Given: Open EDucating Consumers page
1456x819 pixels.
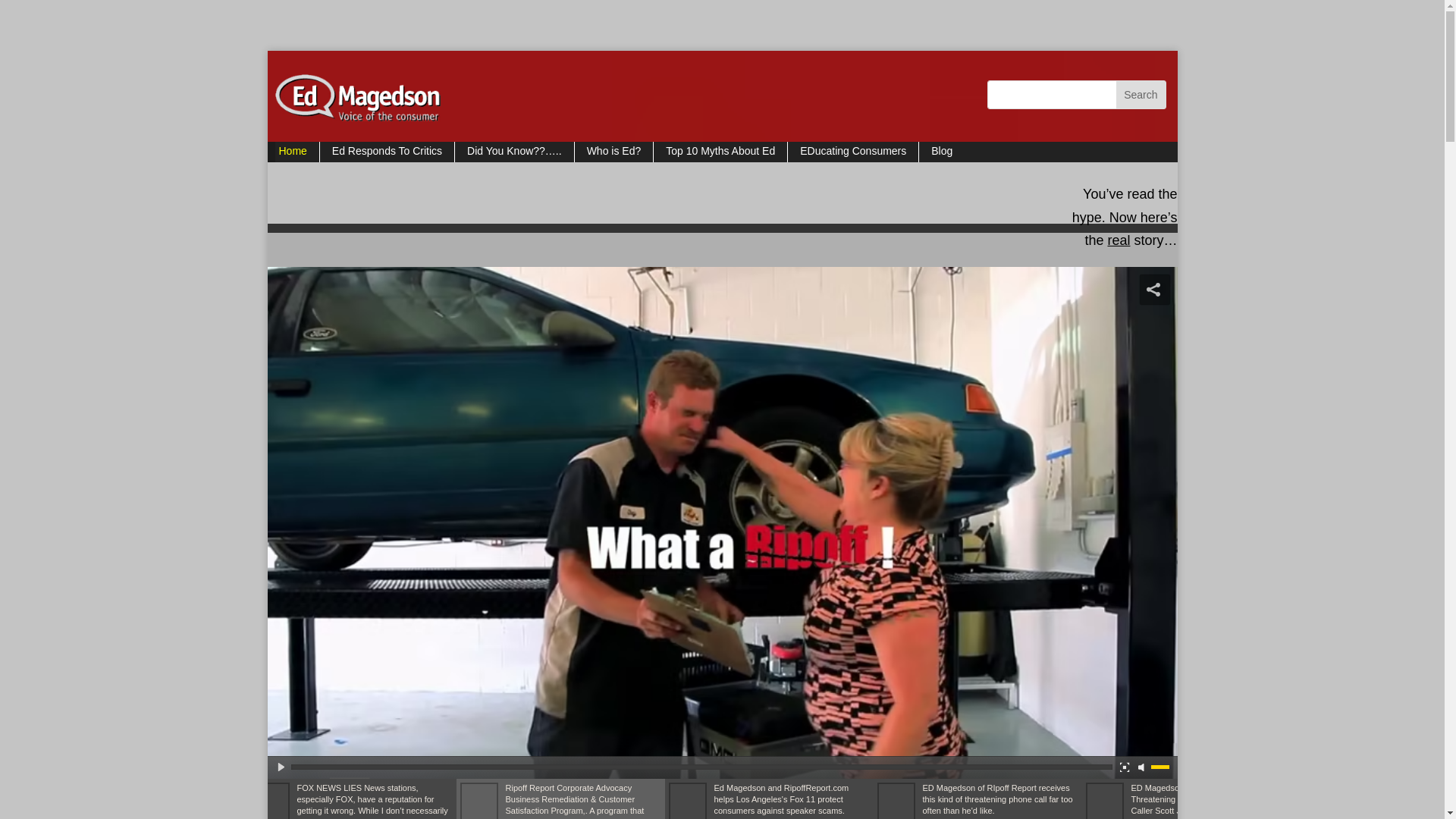Looking at the screenshot, I should click(853, 152).
